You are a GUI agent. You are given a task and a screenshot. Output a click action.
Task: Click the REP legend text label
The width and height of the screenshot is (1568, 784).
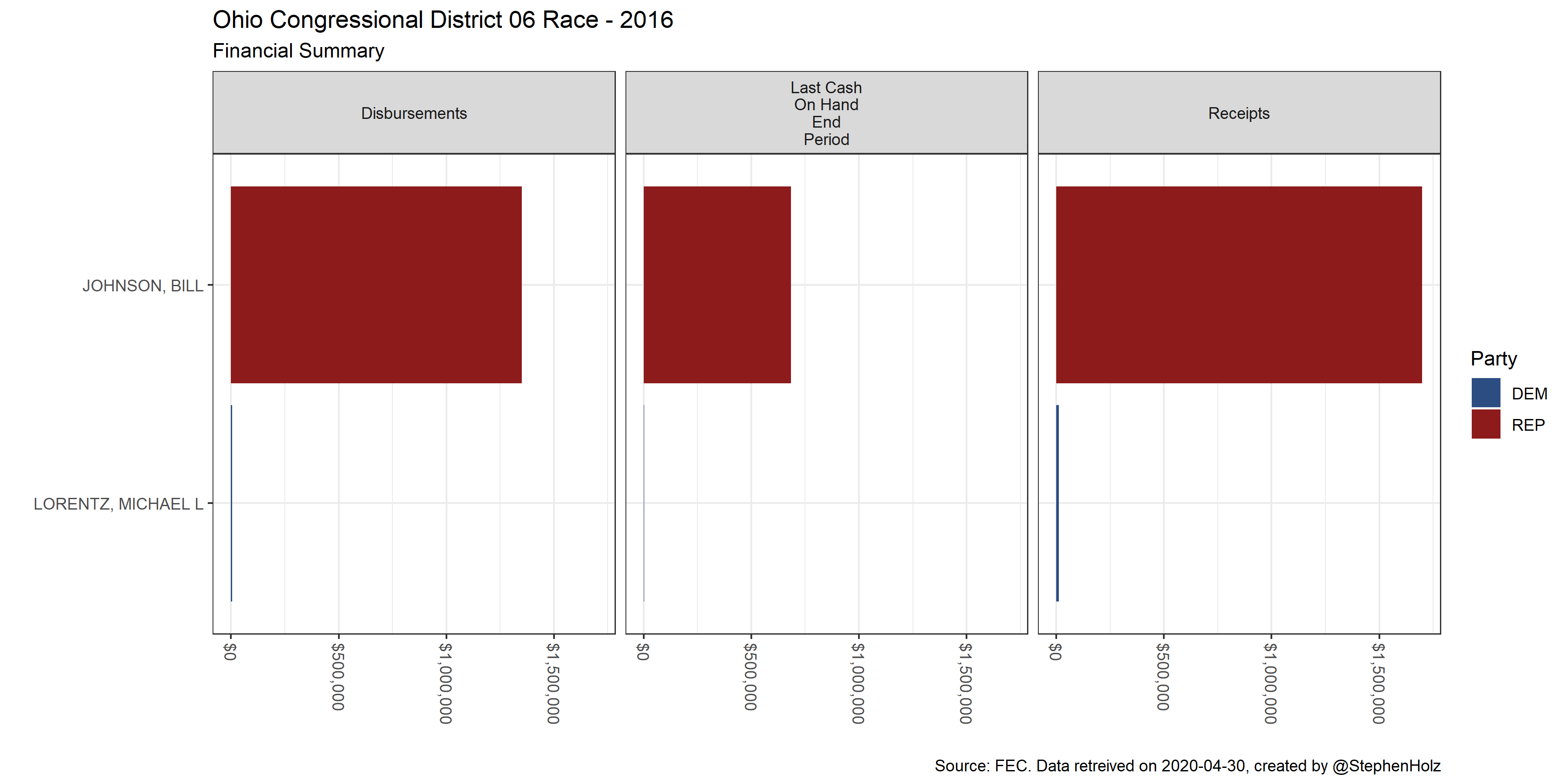(x=1528, y=425)
